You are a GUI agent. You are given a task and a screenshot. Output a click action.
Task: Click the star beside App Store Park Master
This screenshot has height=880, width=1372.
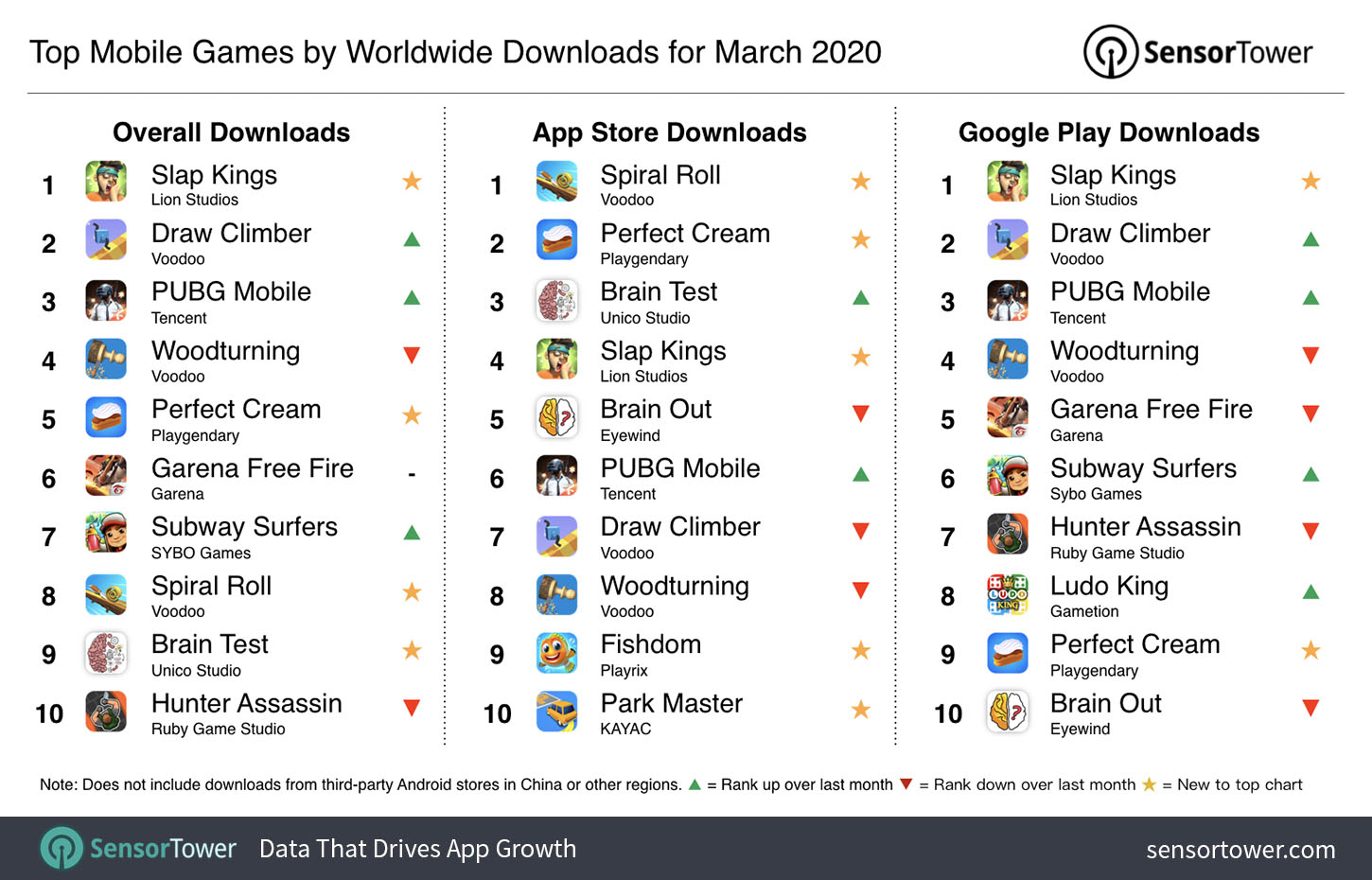861,709
